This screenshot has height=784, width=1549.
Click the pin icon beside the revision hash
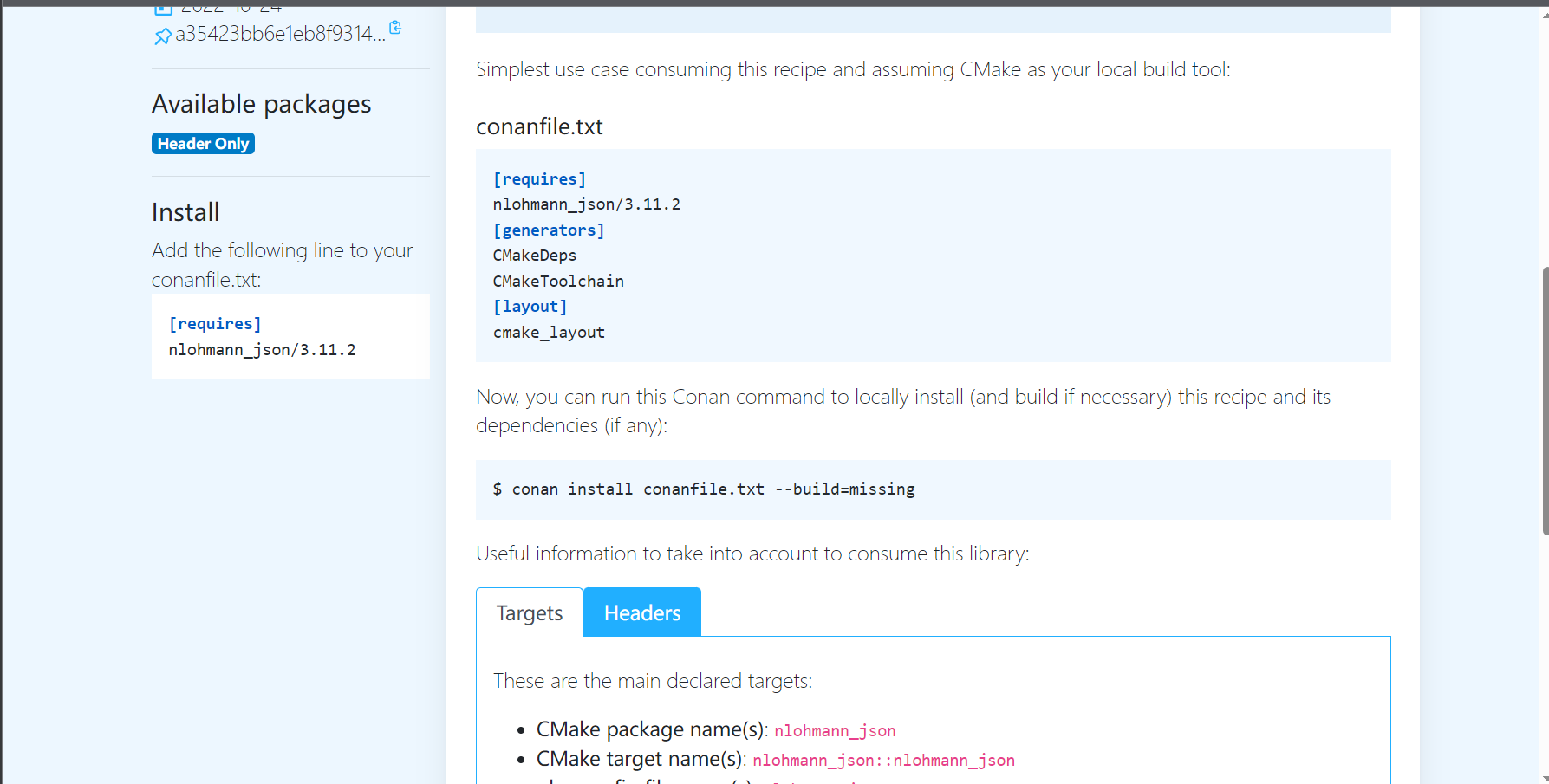(163, 36)
